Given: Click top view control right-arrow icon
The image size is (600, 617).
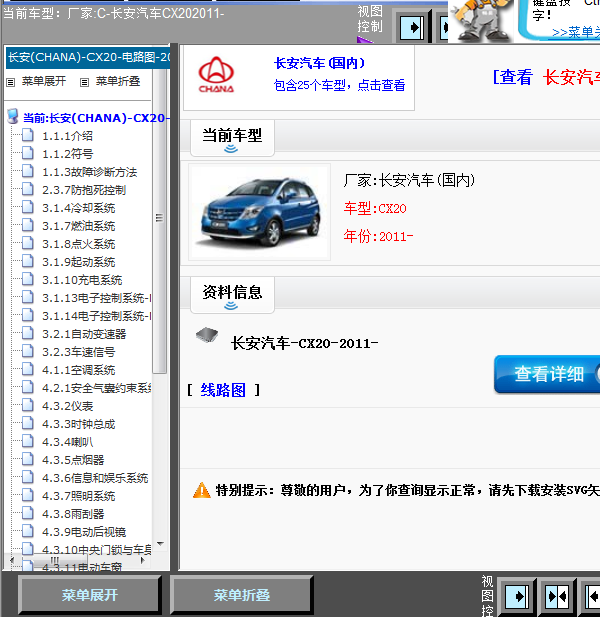Looking at the screenshot, I should [412, 28].
